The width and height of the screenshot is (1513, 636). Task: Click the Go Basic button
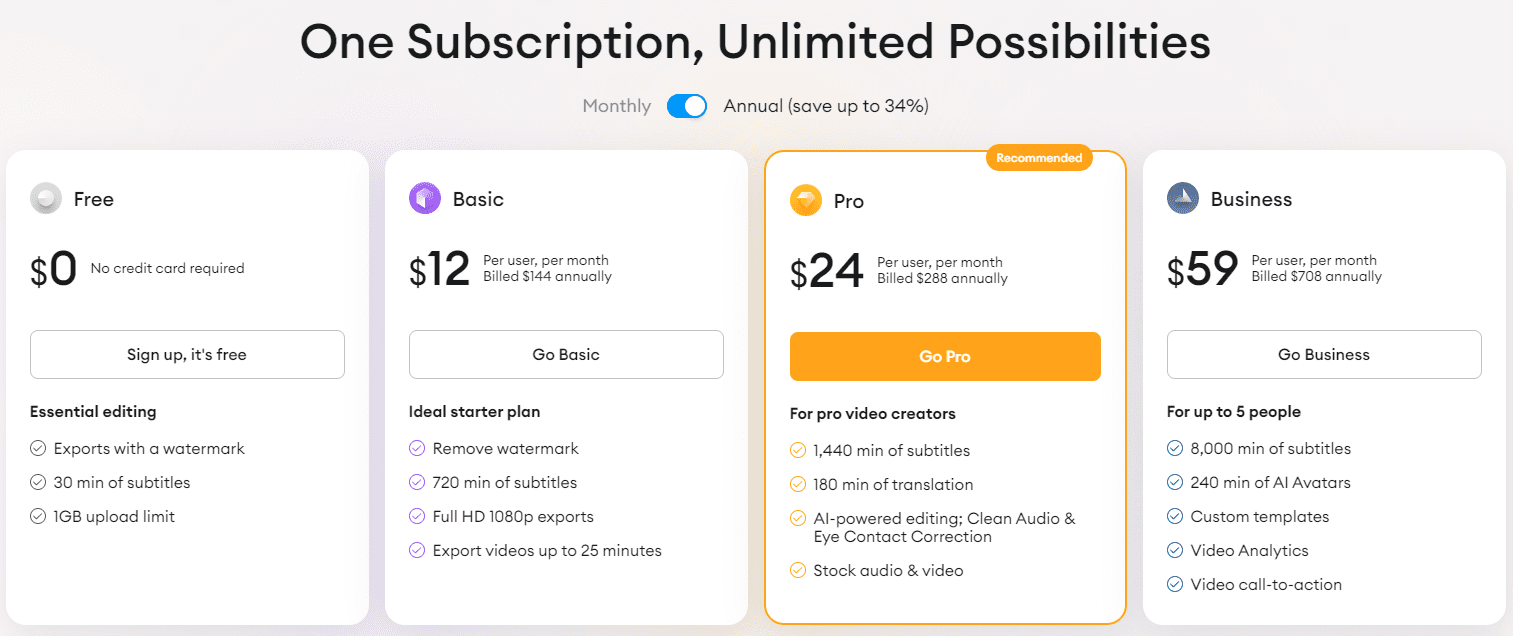pyautogui.click(x=566, y=355)
